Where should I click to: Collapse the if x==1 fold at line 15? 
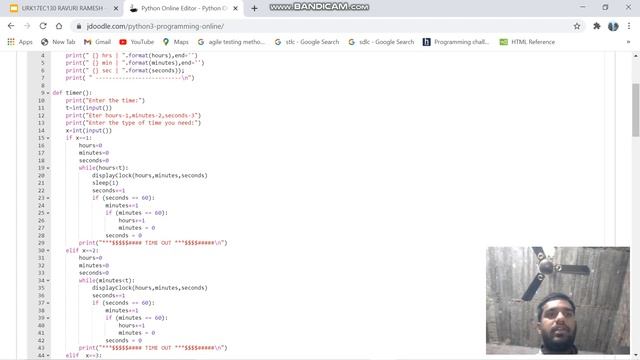(x=48, y=138)
